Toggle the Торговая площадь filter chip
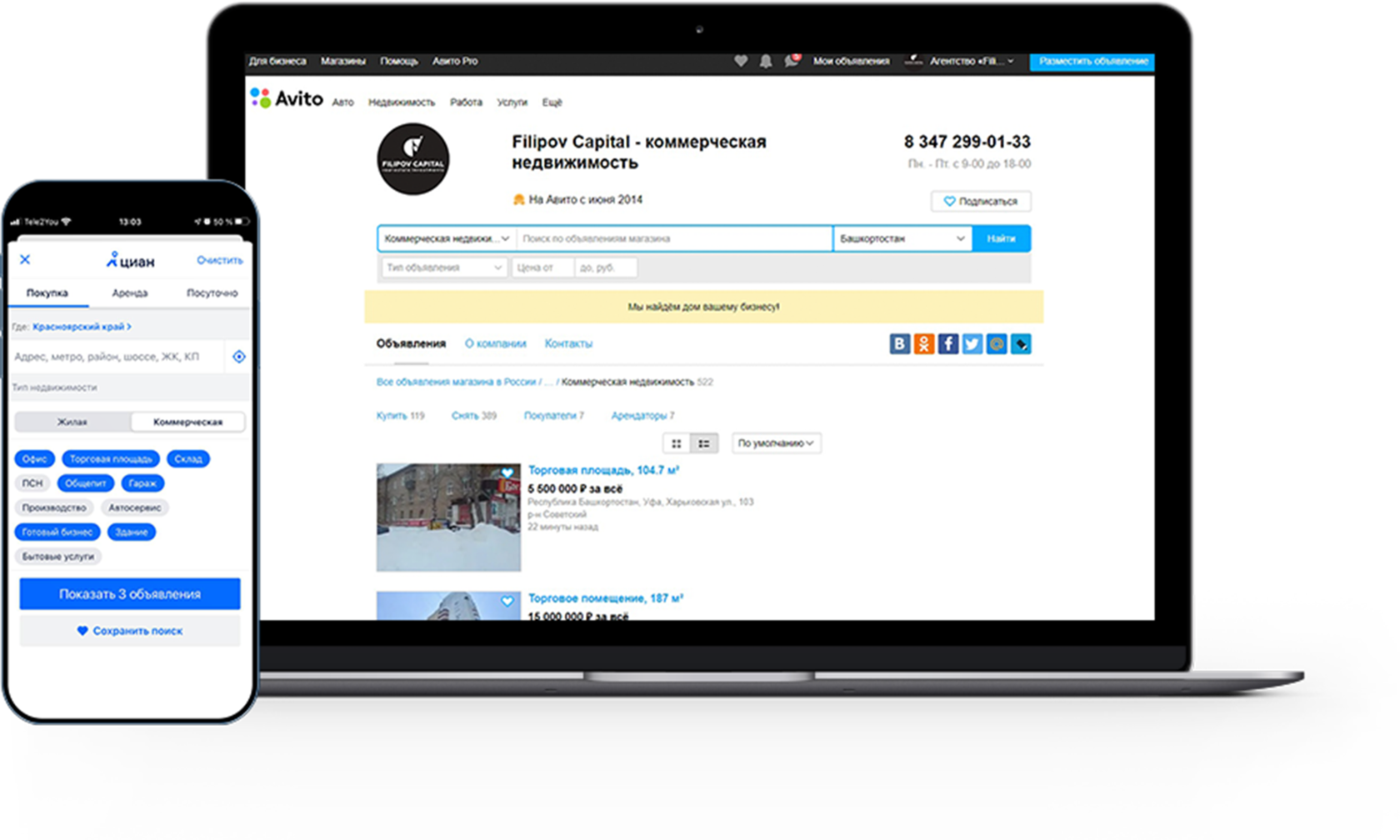The height and width of the screenshot is (840, 1400). [111, 459]
